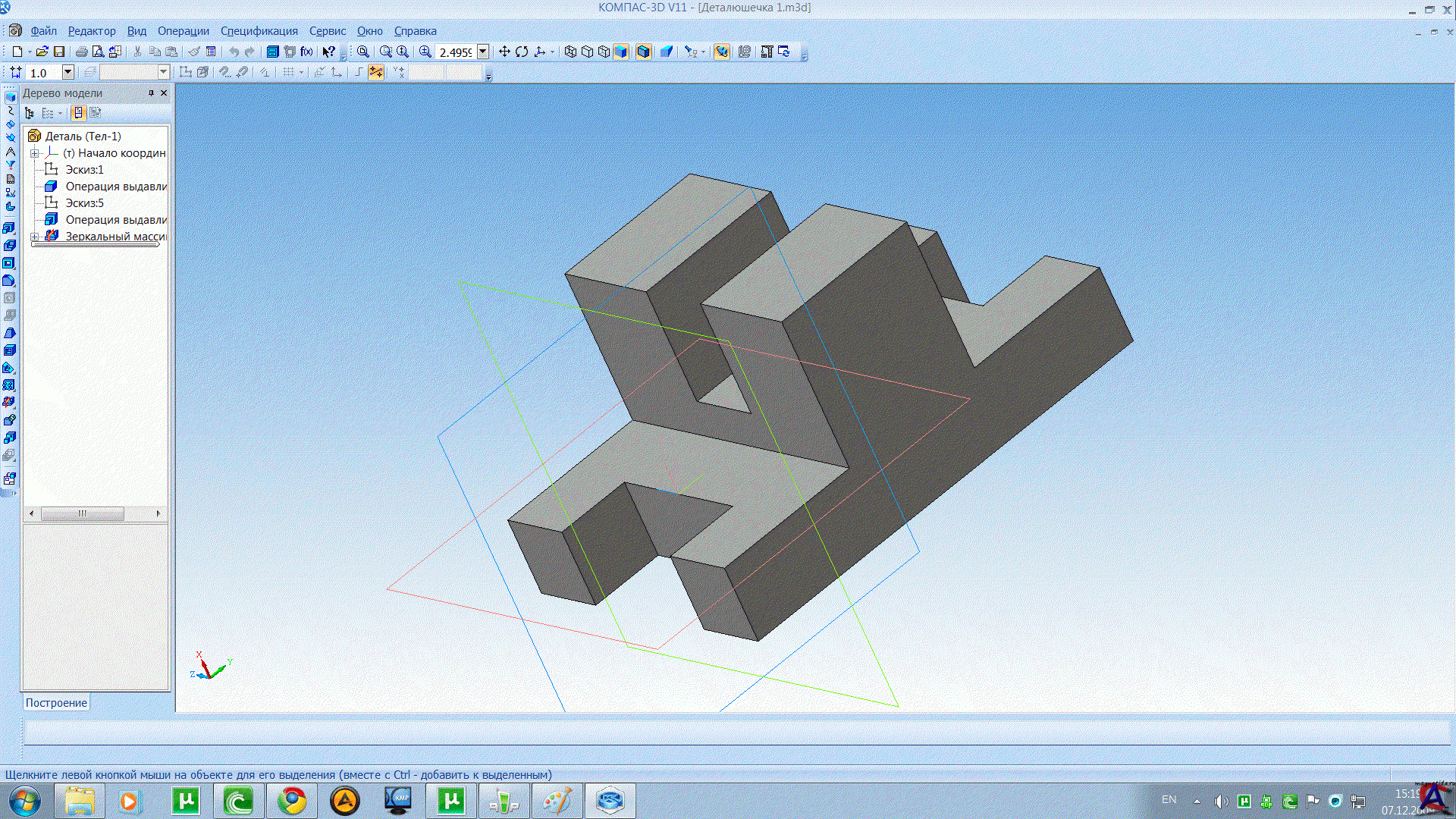The height and width of the screenshot is (819, 1456).
Task: Toggle shaded display mode
Action: 621,52
